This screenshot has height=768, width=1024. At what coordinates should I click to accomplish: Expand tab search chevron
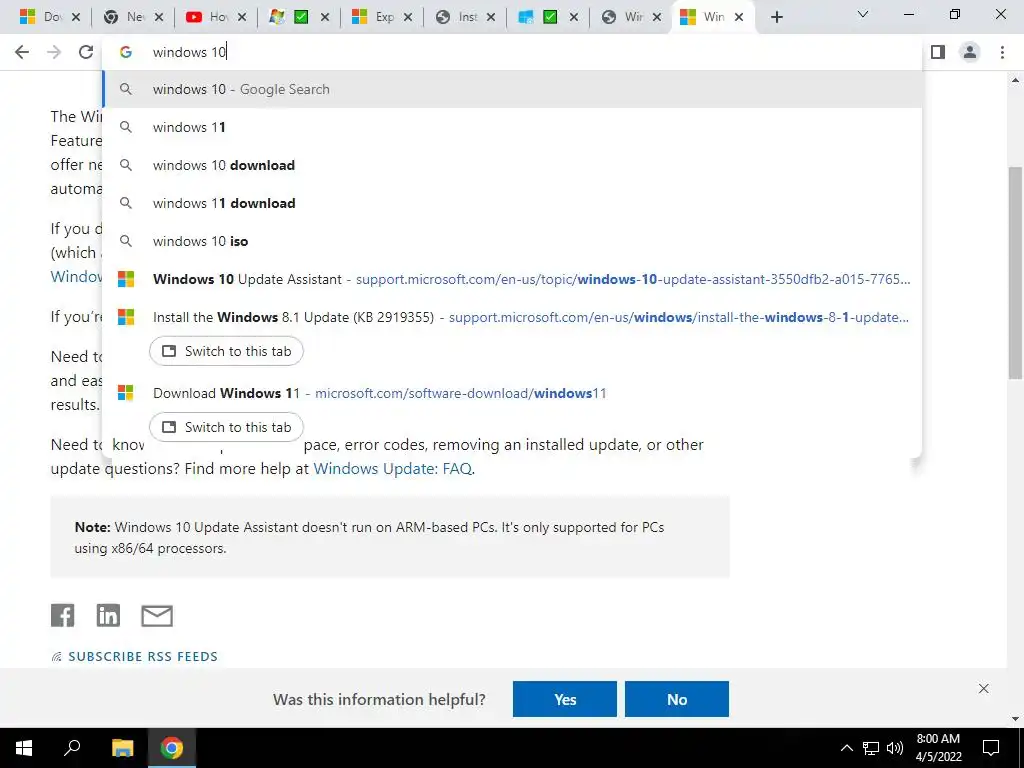[x=863, y=14]
